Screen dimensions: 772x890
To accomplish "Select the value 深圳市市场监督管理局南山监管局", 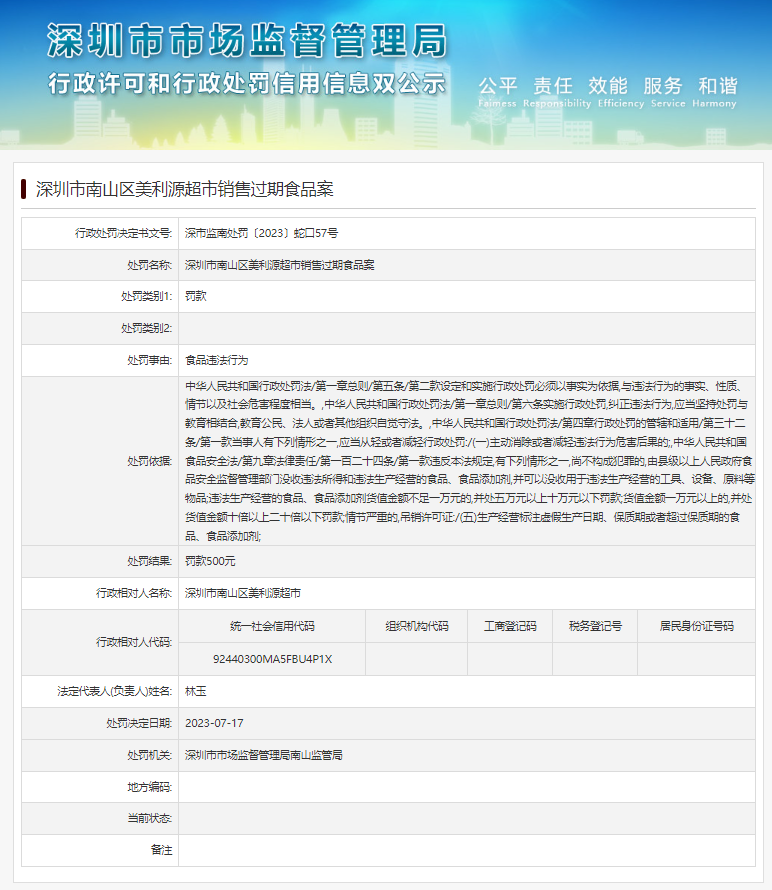I will click(263, 755).
